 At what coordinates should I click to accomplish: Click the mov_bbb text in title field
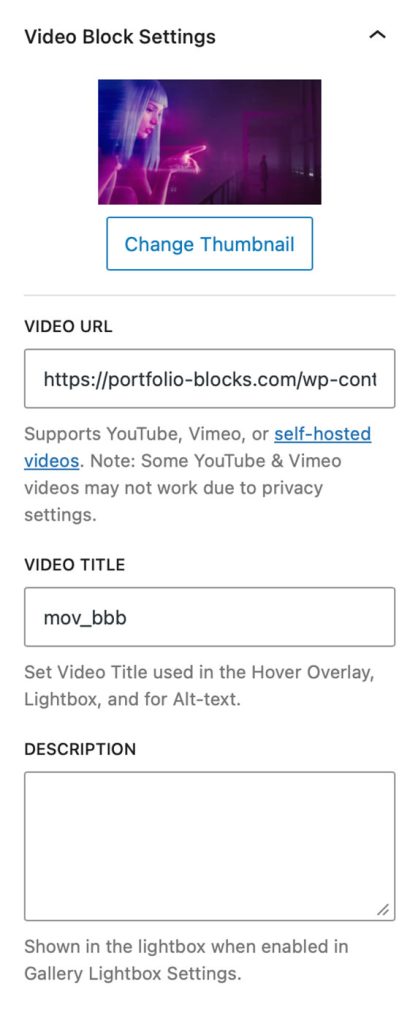85,618
